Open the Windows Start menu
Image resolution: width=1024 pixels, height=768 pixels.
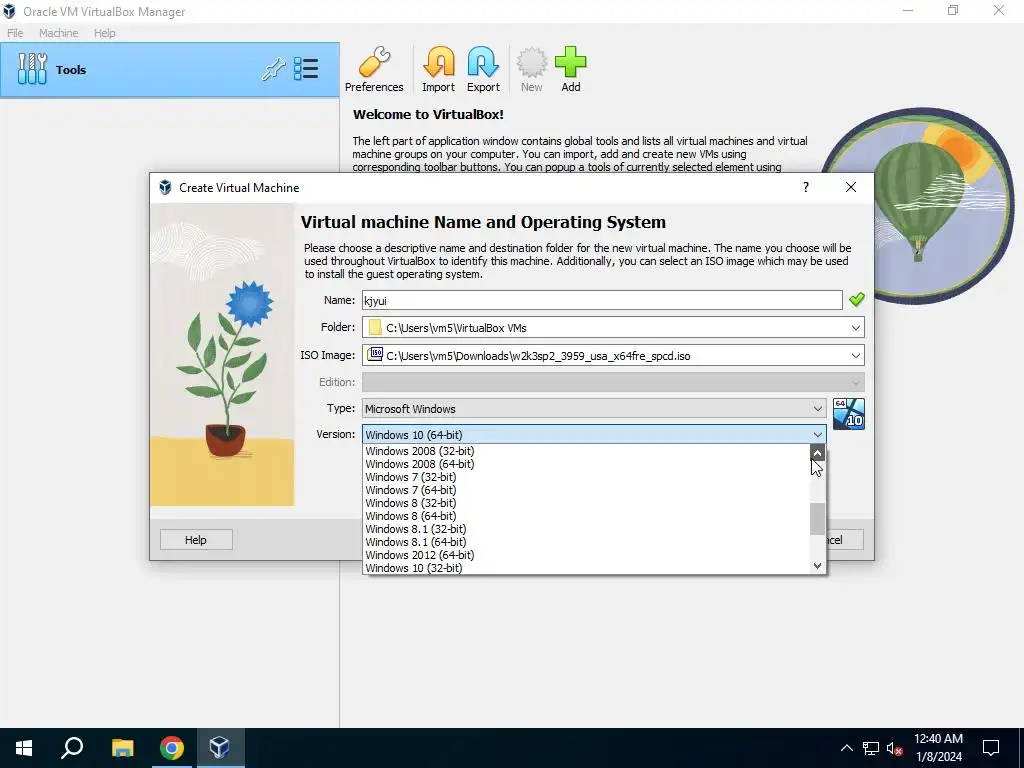(x=24, y=748)
